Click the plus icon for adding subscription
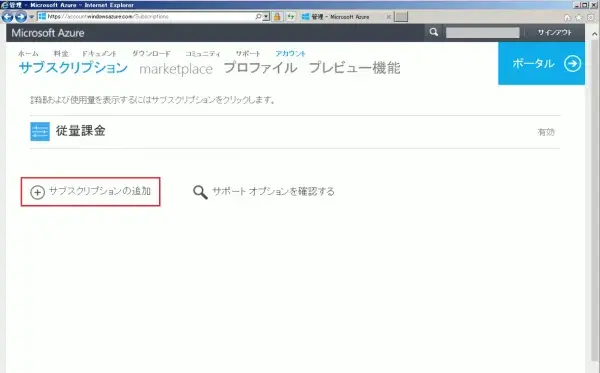This screenshot has width=600, height=373. coord(38,192)
